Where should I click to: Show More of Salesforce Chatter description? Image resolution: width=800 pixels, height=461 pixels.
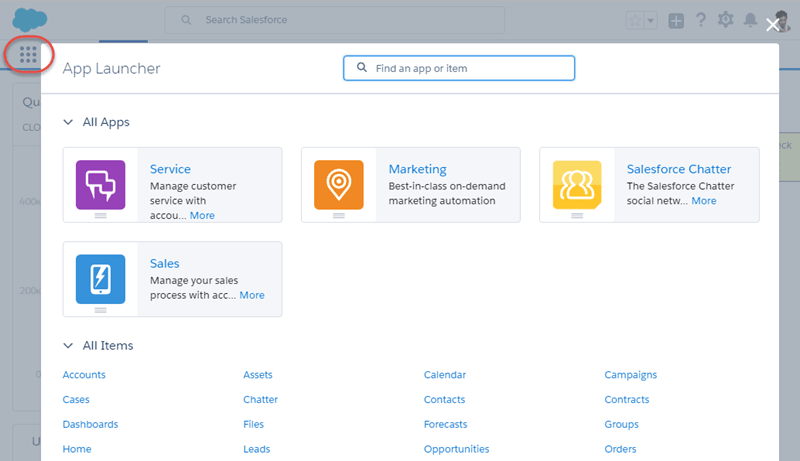704,200
